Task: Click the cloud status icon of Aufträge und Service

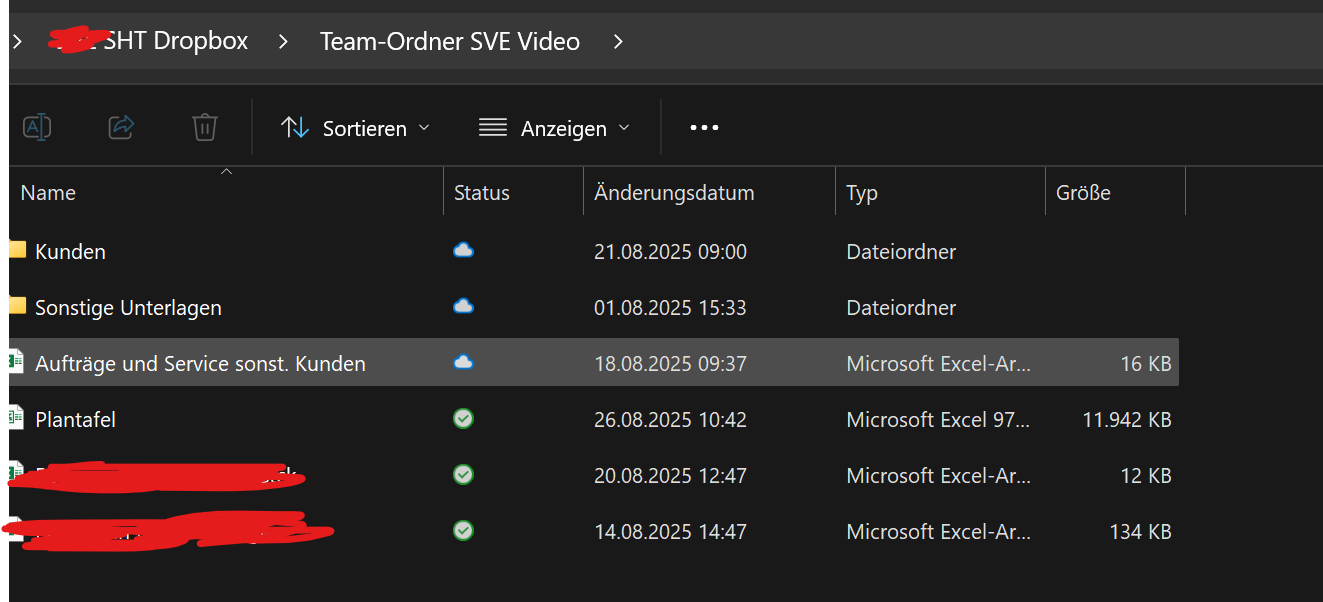Action: [x=463, y=362]
